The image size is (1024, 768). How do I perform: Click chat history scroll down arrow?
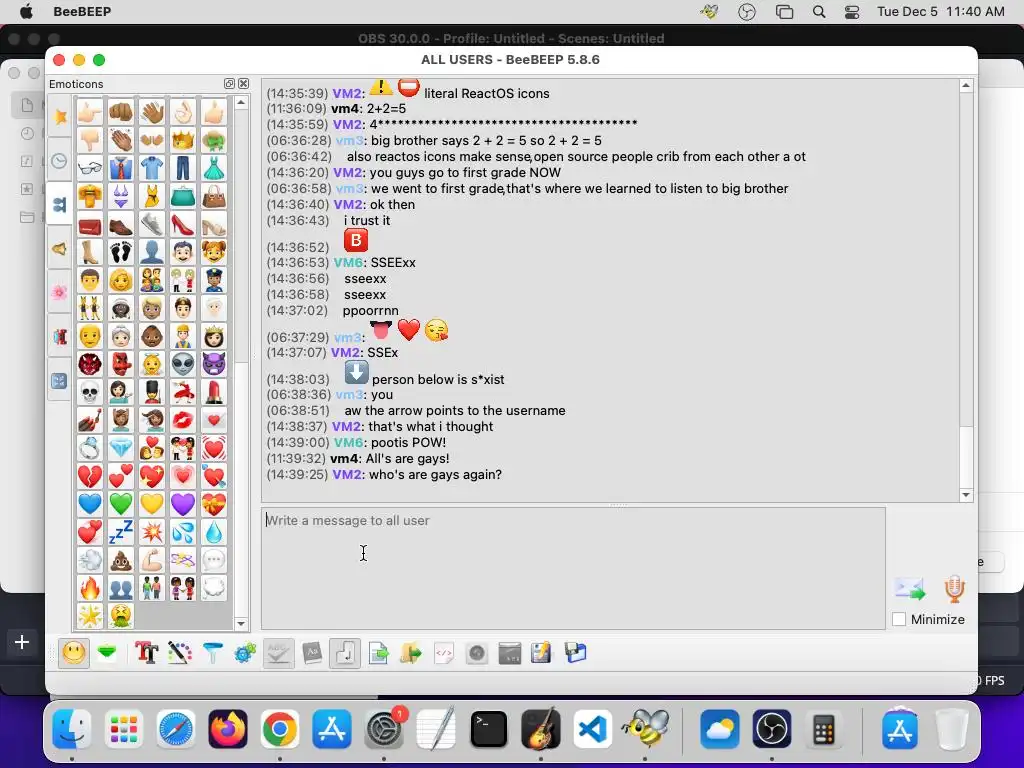[966, 495]
